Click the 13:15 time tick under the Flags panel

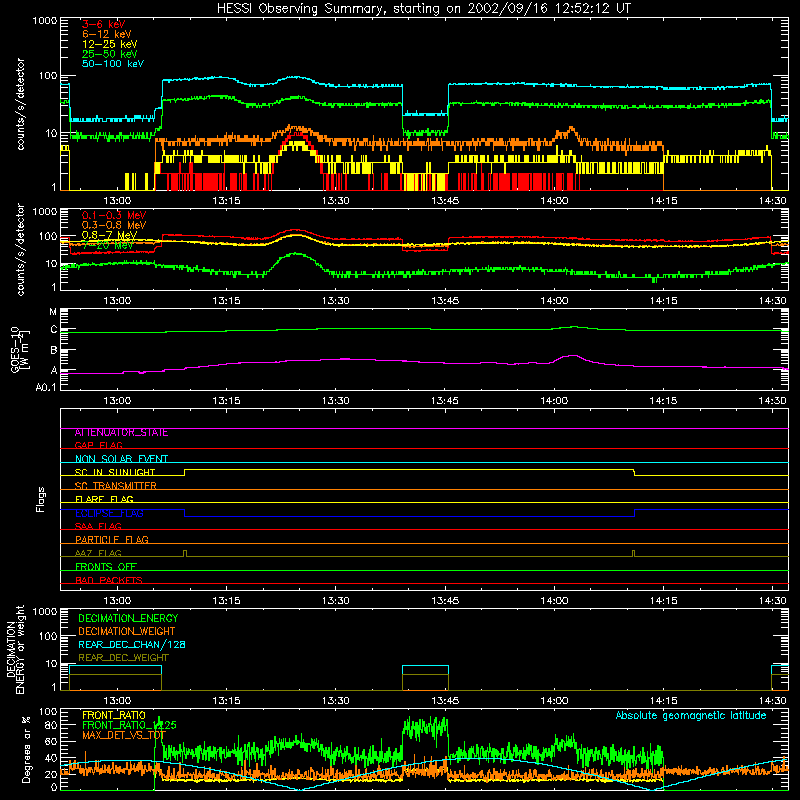(226, 601)
